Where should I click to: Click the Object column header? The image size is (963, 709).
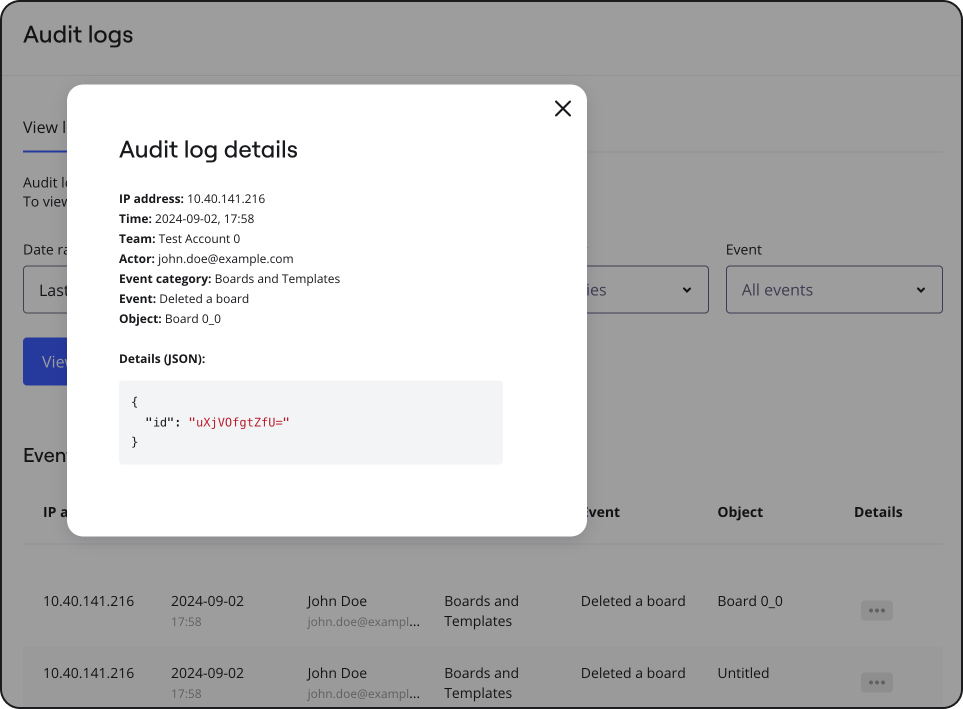pos(739,511)
